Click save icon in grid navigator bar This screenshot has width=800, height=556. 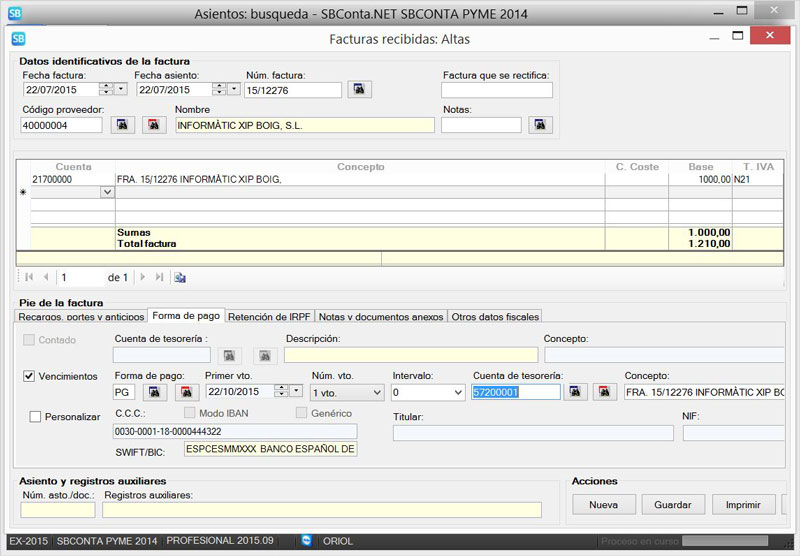[180, 277]
